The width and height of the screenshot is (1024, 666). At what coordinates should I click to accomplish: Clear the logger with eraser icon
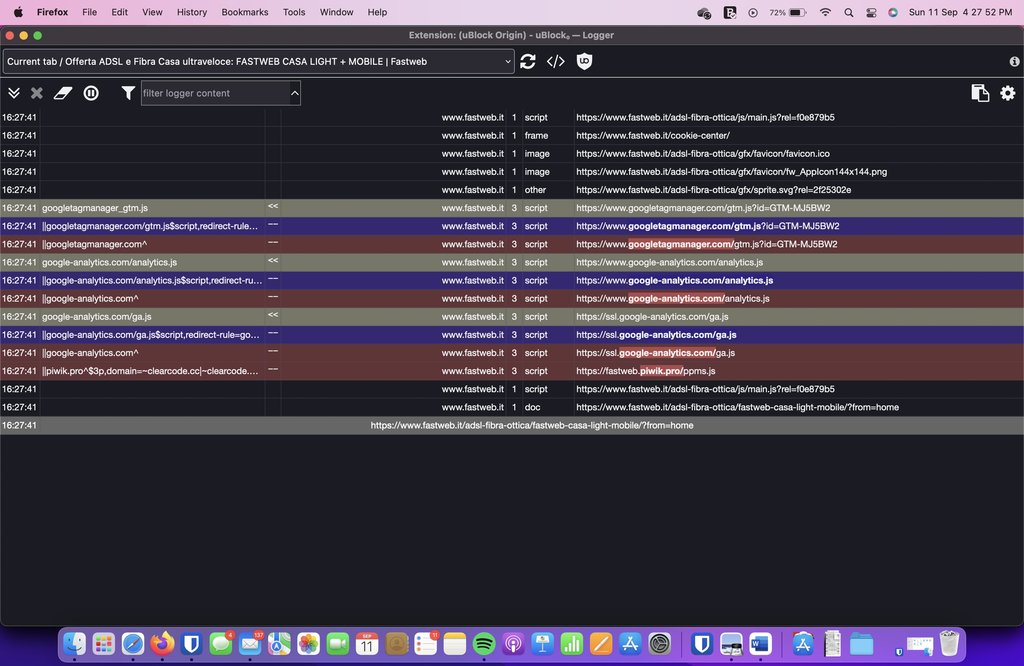click(x=63, y=93)
